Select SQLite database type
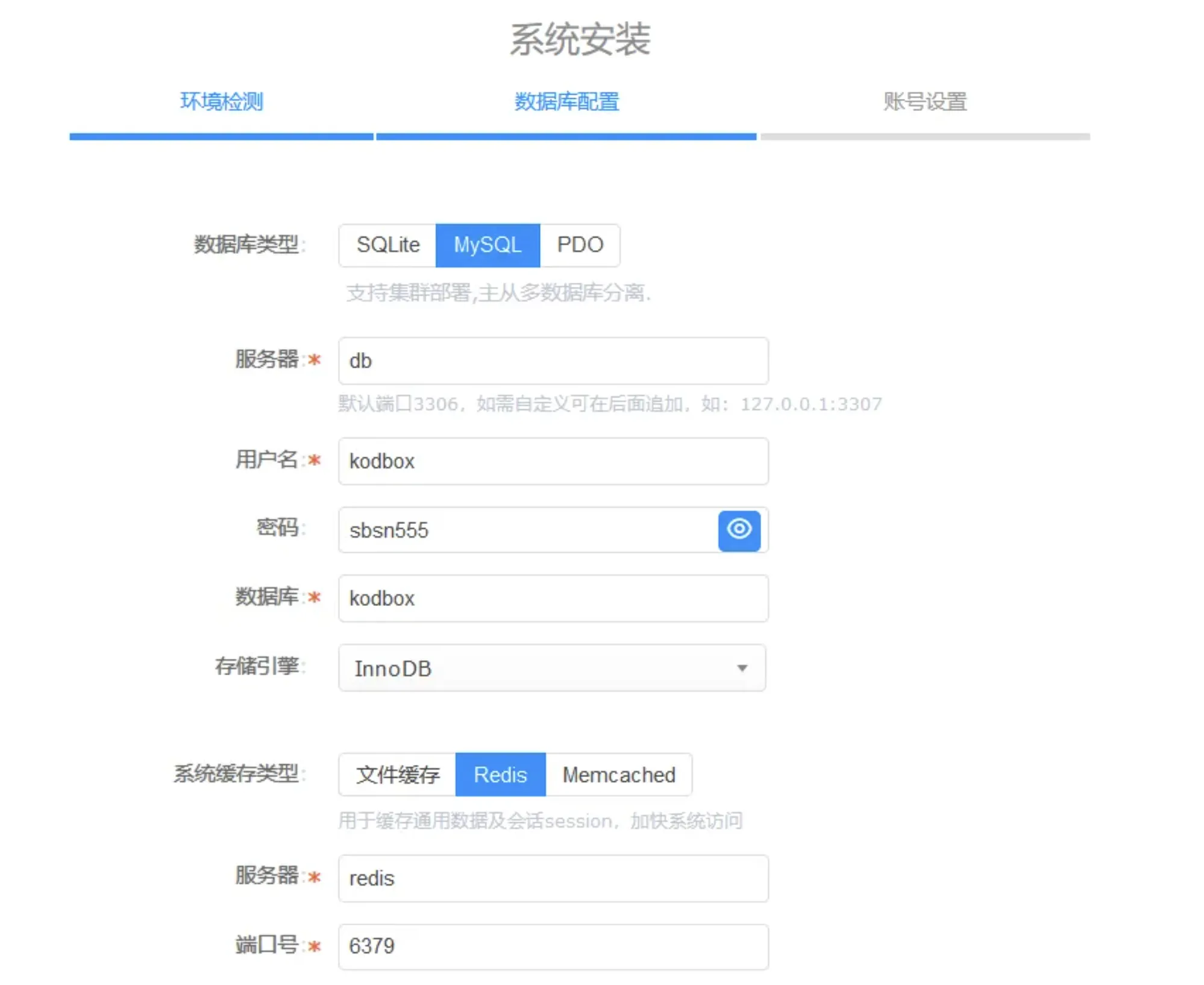This screenshot has height=985, width=1204. (387, 245)
